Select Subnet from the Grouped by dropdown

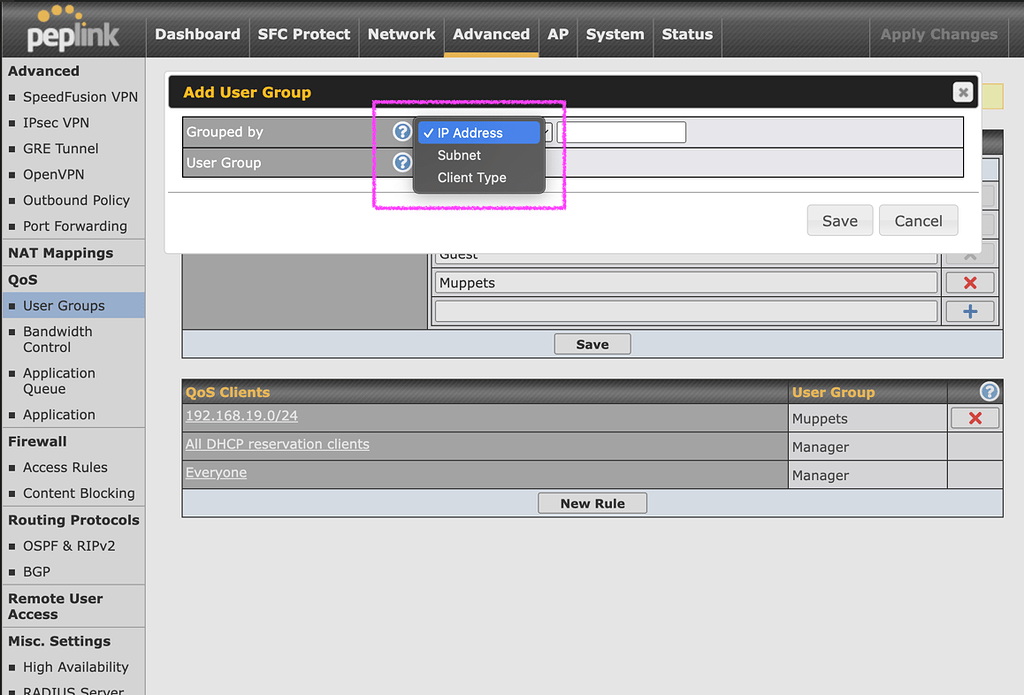point(458,155)
